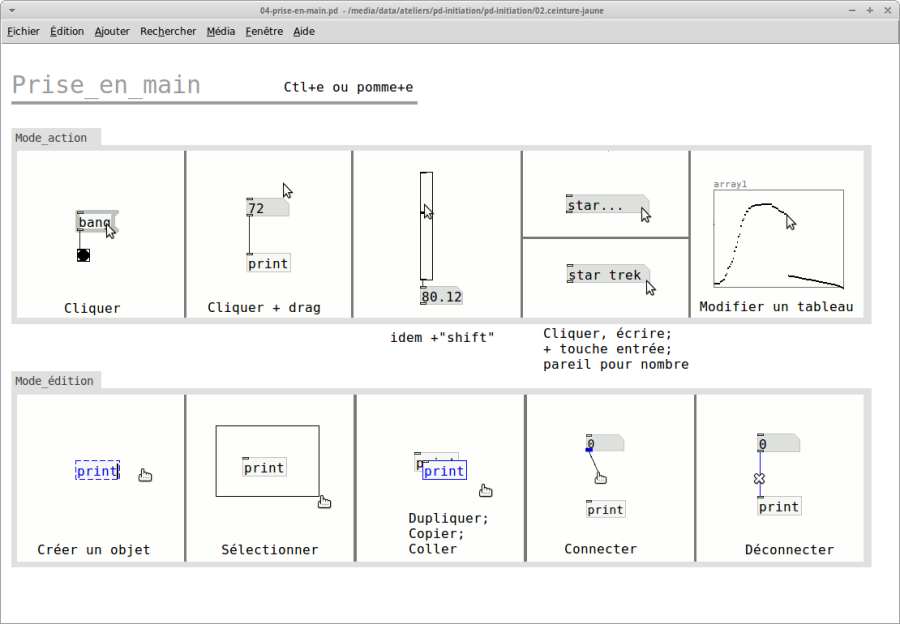Click the number box showing 72
The image size is (900, 624).
coord(266,208)
